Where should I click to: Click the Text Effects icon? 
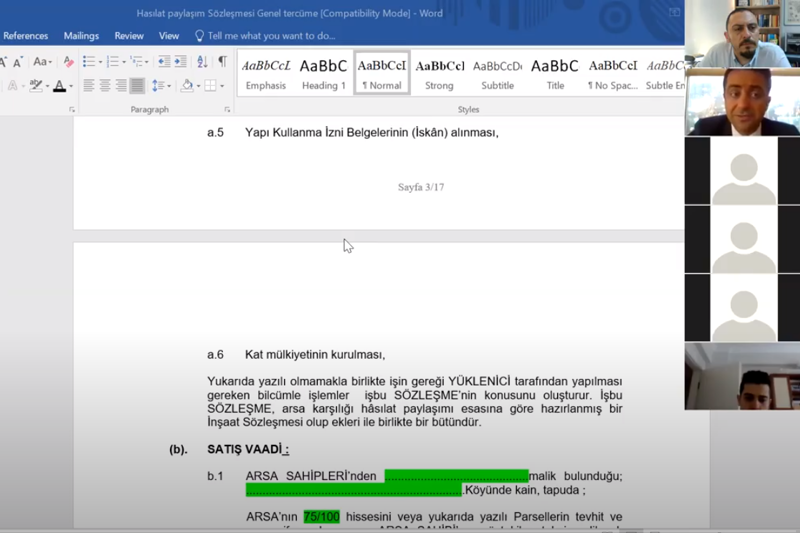[12, 86]
